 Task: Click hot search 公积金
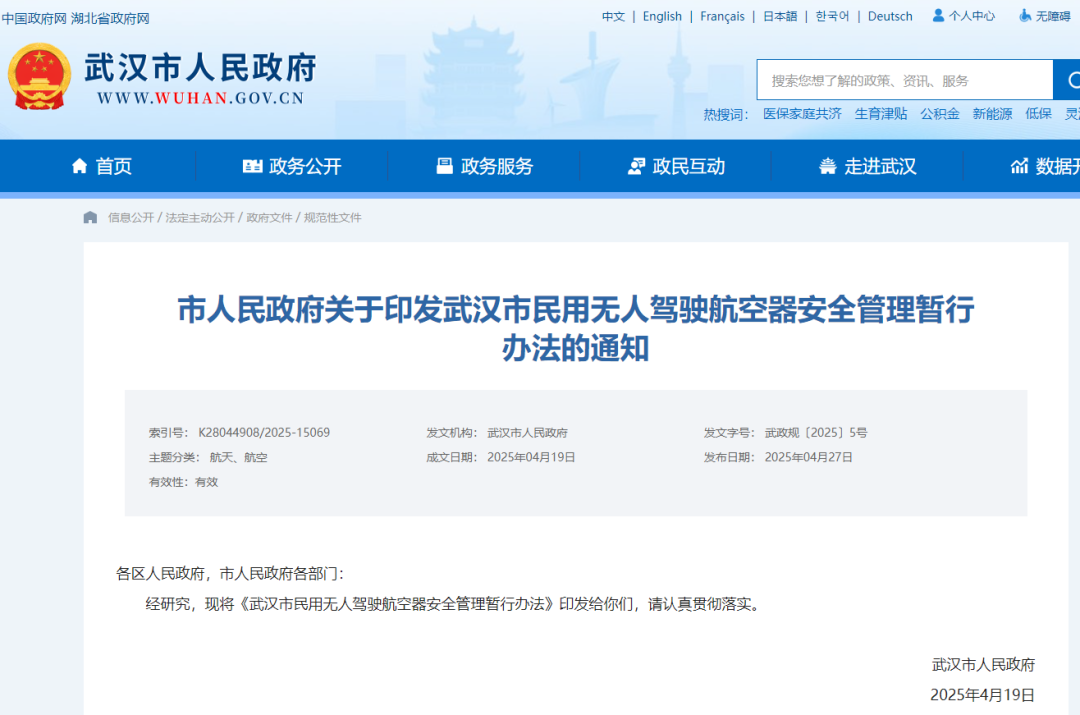click(940, 114)
